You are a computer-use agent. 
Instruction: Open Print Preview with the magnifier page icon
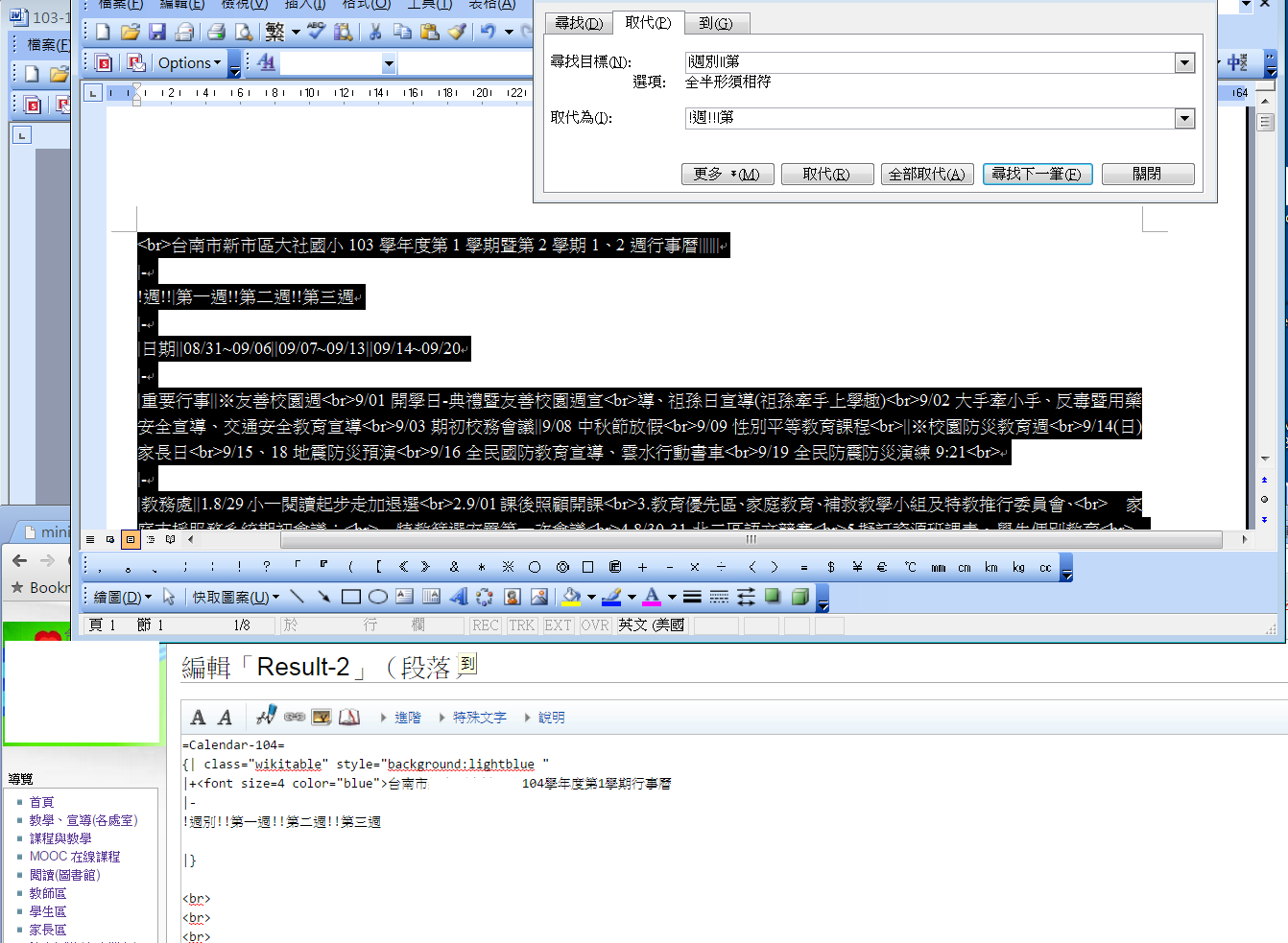tap(244, 32)
